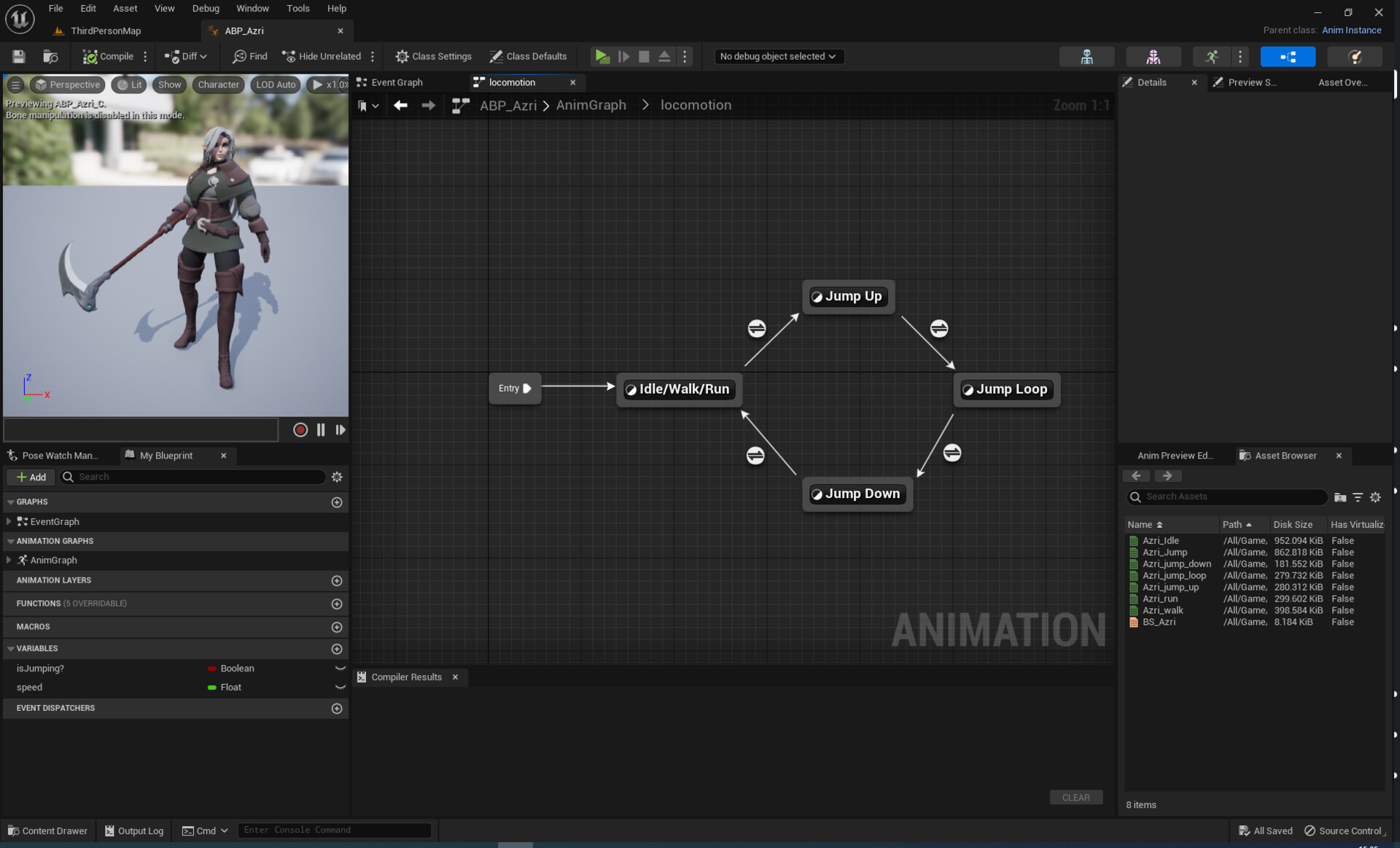This screenshot has height=848, width=1400.
Task: Open the Content Drawer
Action: pos(47,831)
